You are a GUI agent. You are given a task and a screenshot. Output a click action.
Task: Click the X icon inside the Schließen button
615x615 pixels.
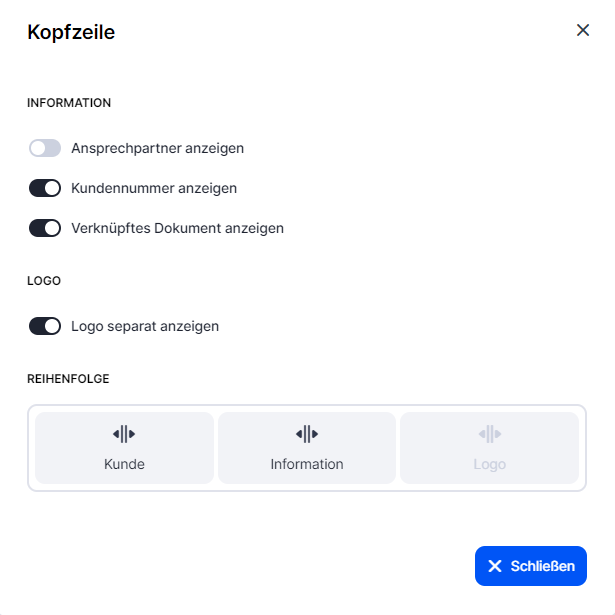pyautogui.click(x=495, y=566)
